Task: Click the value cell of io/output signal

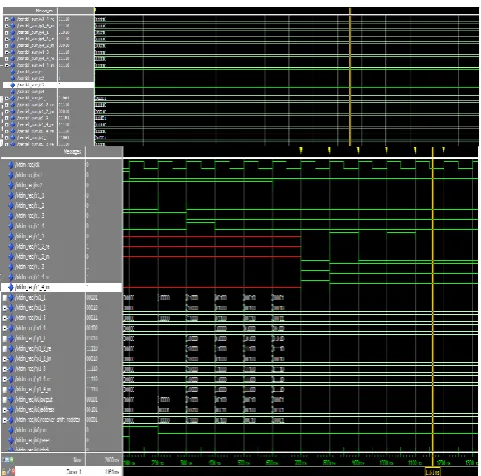Action: (92, 400)
